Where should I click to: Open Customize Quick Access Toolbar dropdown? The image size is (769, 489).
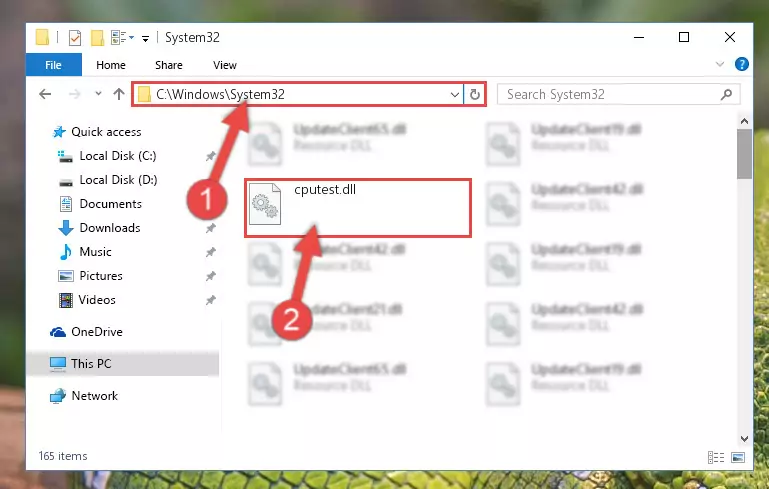[x=145, y=39]
